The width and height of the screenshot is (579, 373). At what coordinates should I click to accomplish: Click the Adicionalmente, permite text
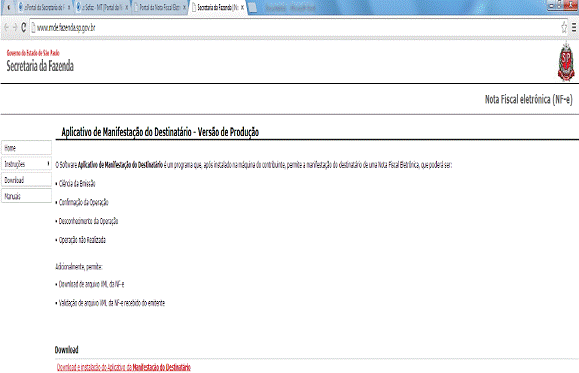coord(78,267)
